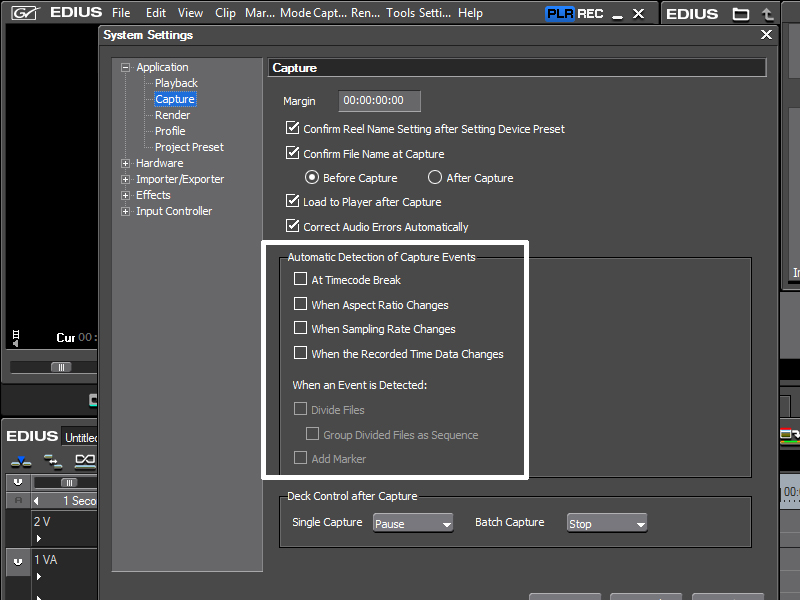800x600 pixels.
Task: Click the 1 Second timeline scale label
Action: click(x=79, y=501)
